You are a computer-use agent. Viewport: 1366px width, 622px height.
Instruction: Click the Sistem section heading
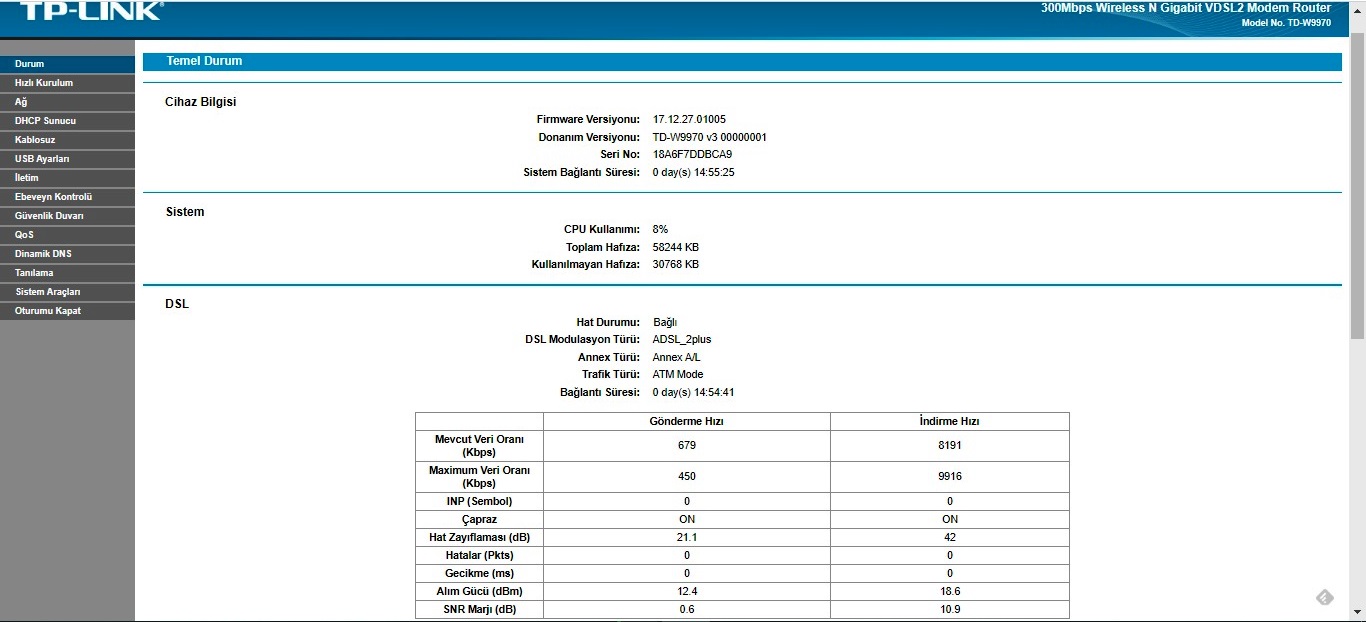185,212
